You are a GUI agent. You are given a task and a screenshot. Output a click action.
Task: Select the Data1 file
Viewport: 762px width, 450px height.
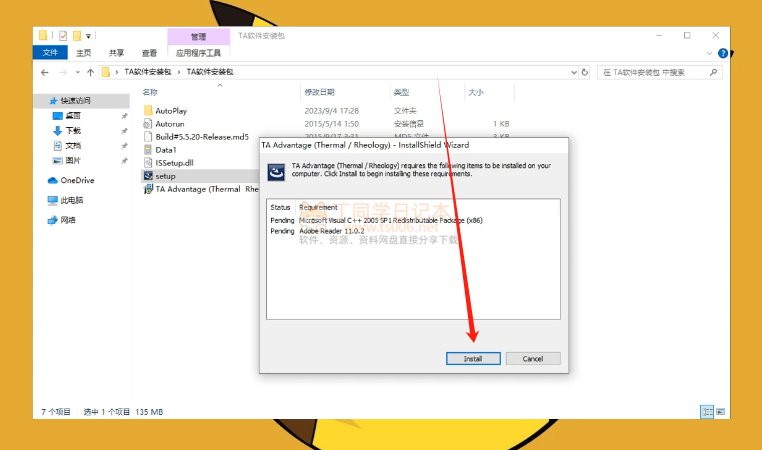click(166, 150)
